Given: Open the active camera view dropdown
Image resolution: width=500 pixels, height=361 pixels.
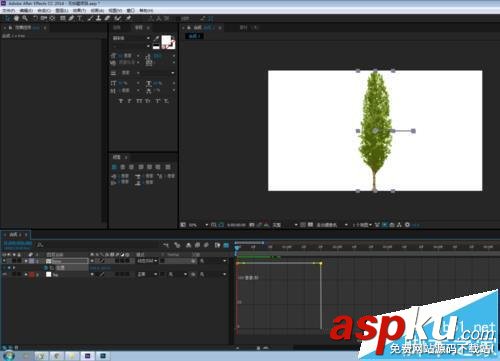Looking at the screenshot, I should click(x=332, y=225).
